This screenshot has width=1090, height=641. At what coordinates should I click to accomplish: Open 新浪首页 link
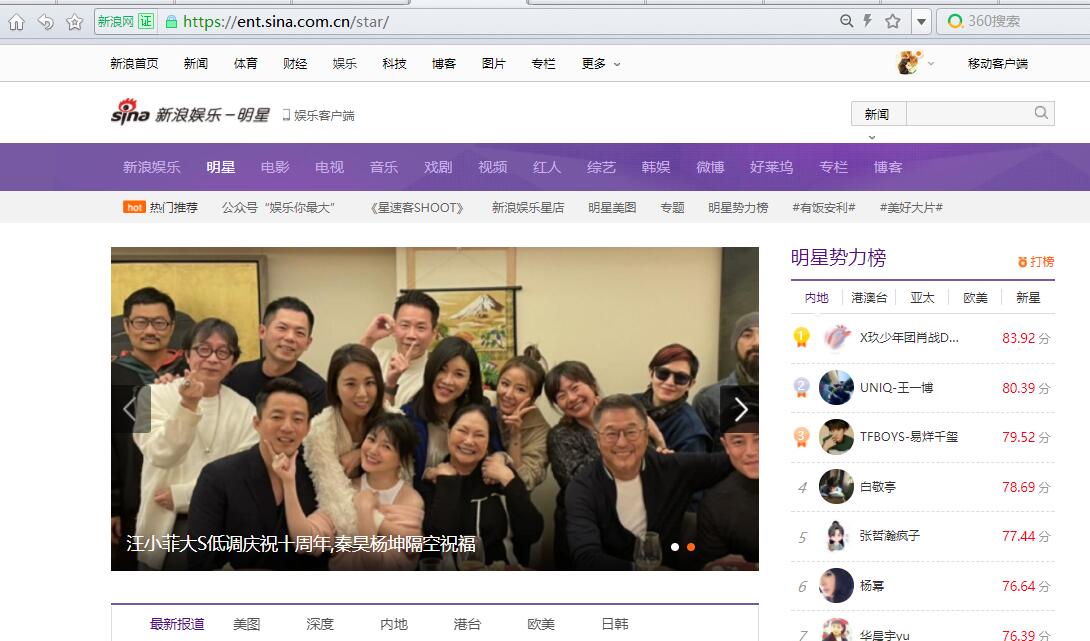(x=134, y=63)
